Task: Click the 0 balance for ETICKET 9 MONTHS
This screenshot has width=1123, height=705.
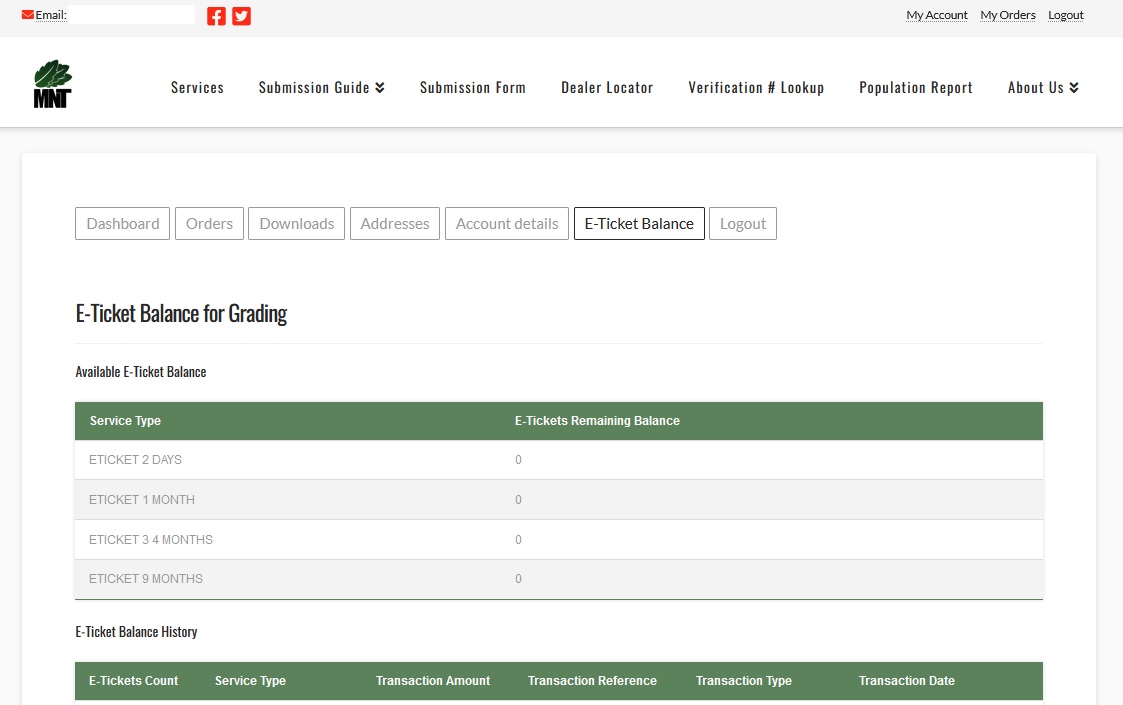Action: [519, 579]
